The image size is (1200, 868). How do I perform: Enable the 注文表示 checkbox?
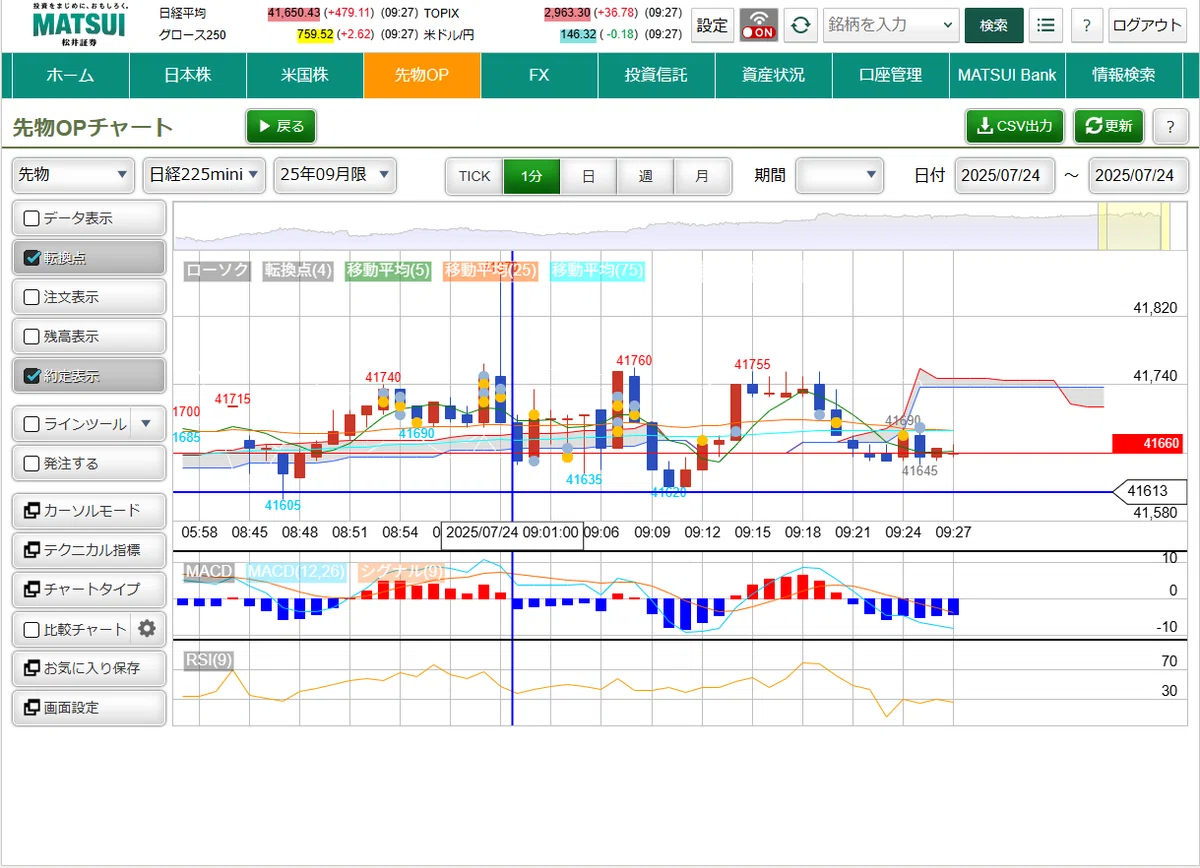31,297
